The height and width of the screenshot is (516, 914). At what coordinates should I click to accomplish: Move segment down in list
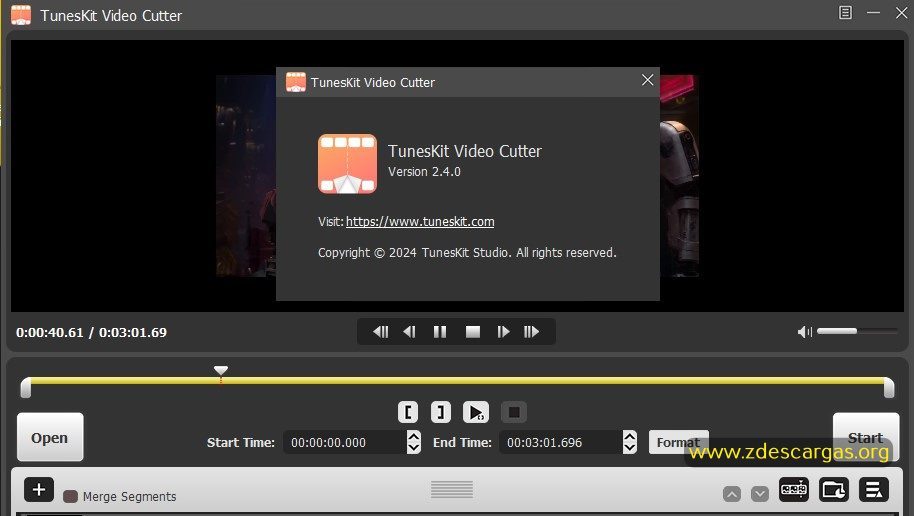tap(760, 494)
